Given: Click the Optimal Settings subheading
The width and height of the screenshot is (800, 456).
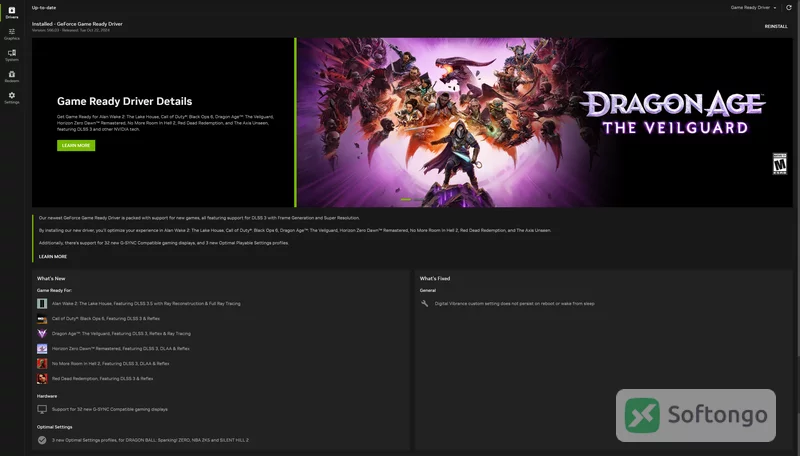Looking at the screenshot, I should point(55,427).
